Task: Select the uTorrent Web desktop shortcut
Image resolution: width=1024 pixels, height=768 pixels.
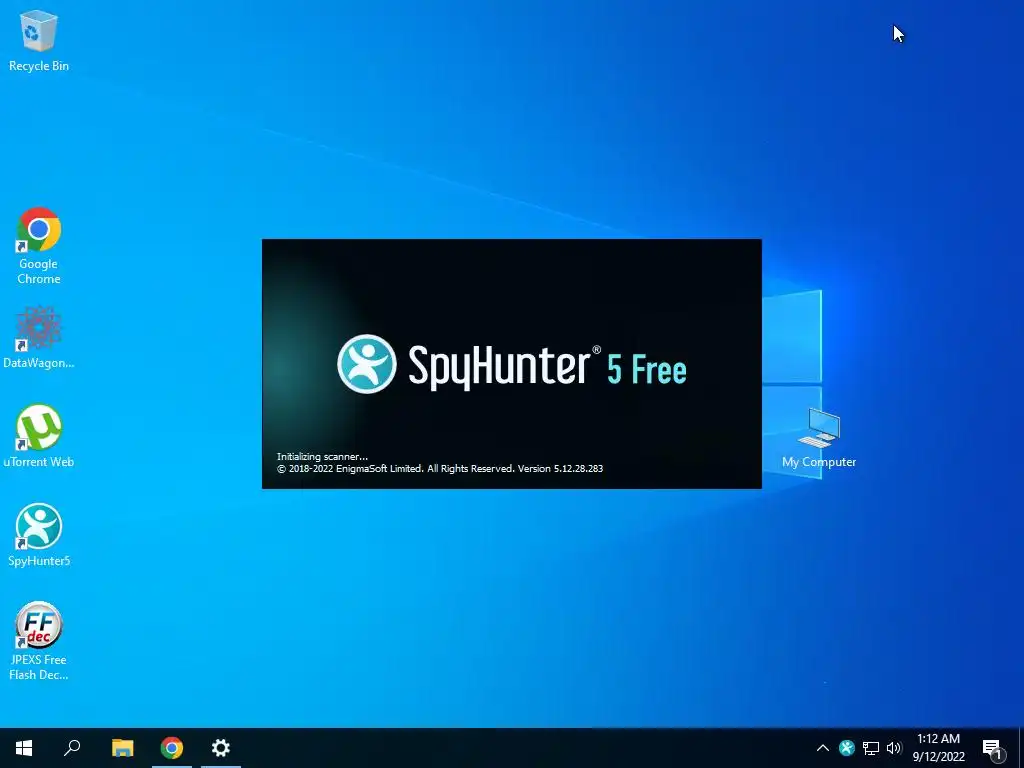Action: coord(39,436)
